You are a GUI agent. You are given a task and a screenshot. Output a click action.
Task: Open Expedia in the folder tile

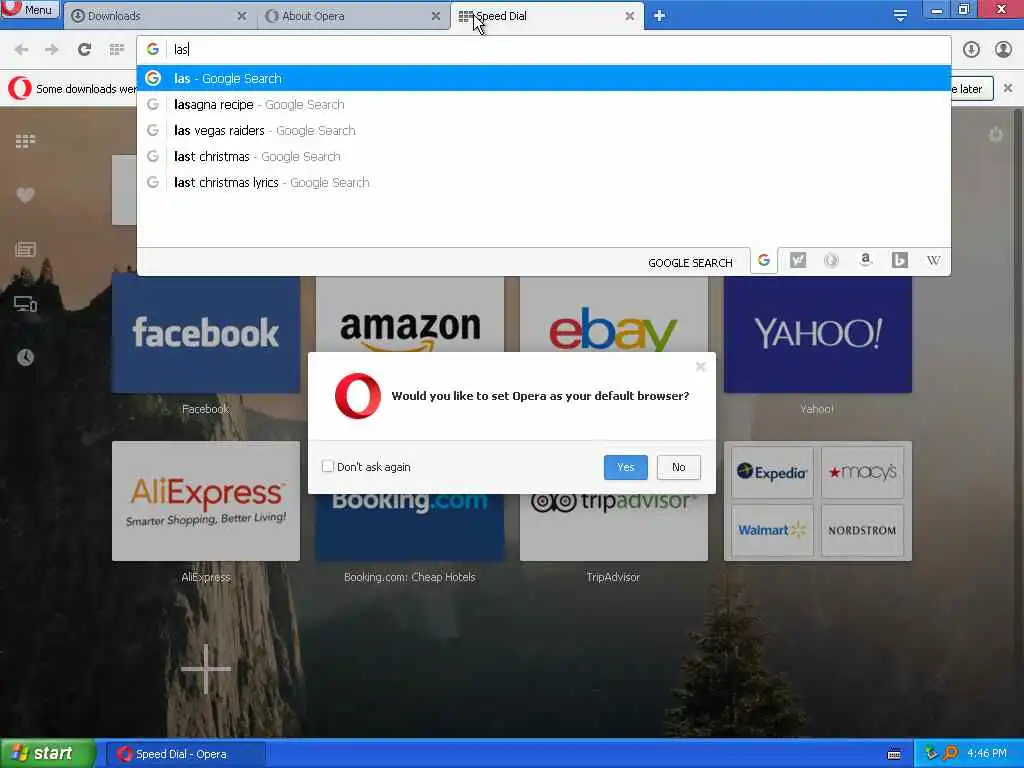[772, 472]
